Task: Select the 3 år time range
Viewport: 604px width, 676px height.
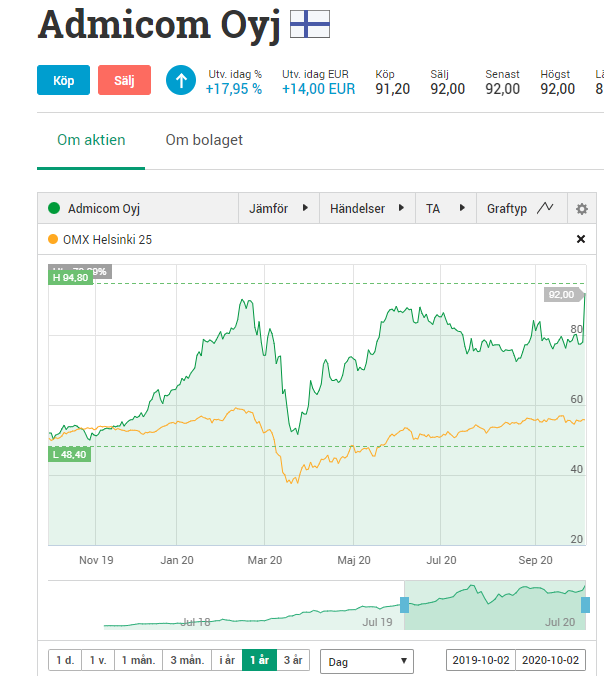Action: pyautogui.click(x=293, y=660)
